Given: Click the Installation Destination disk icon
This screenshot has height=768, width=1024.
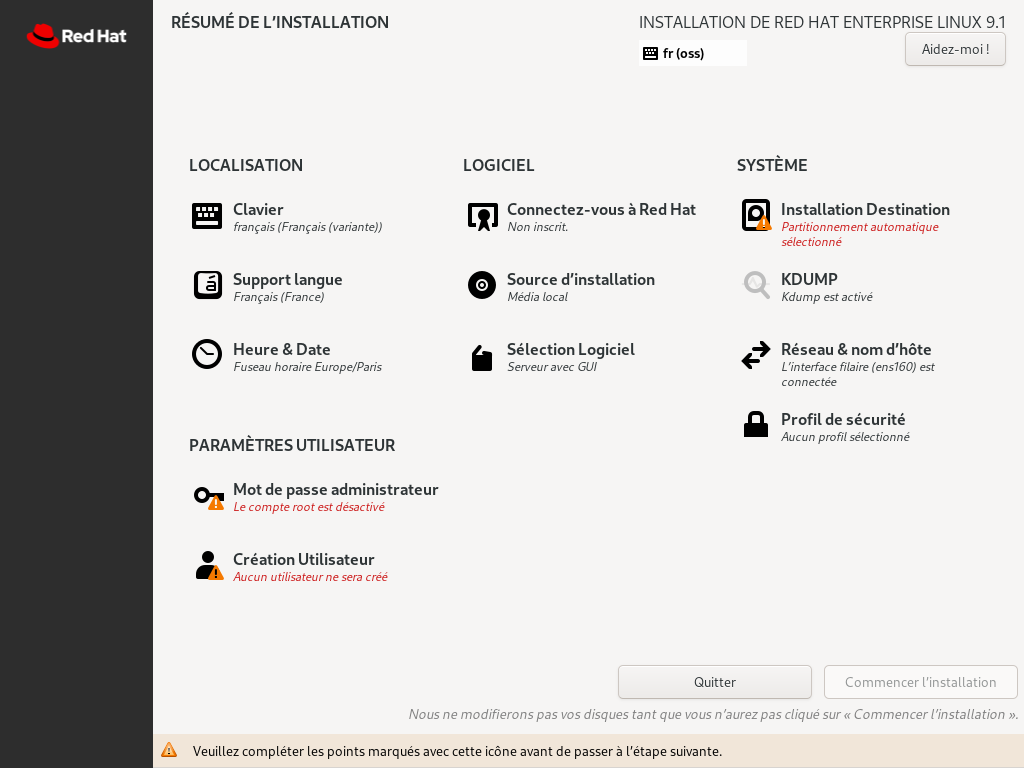Looking at the screenshot, I should coord(756,216).
